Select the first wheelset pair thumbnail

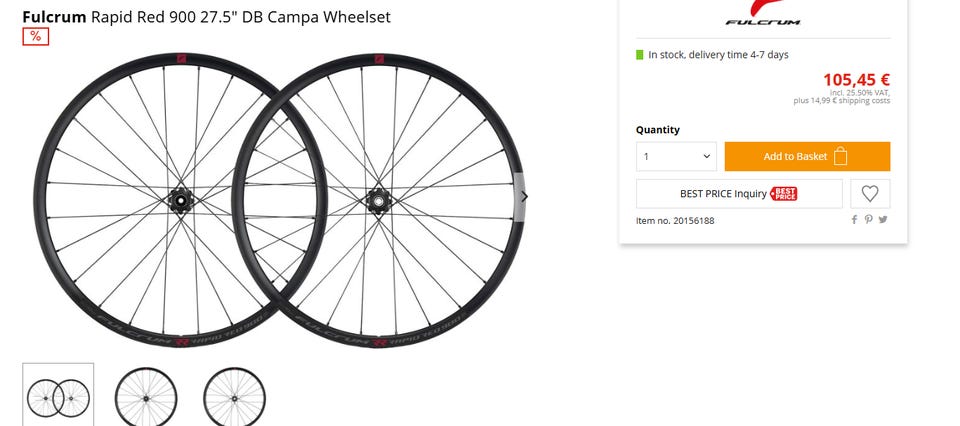[58, 397]
